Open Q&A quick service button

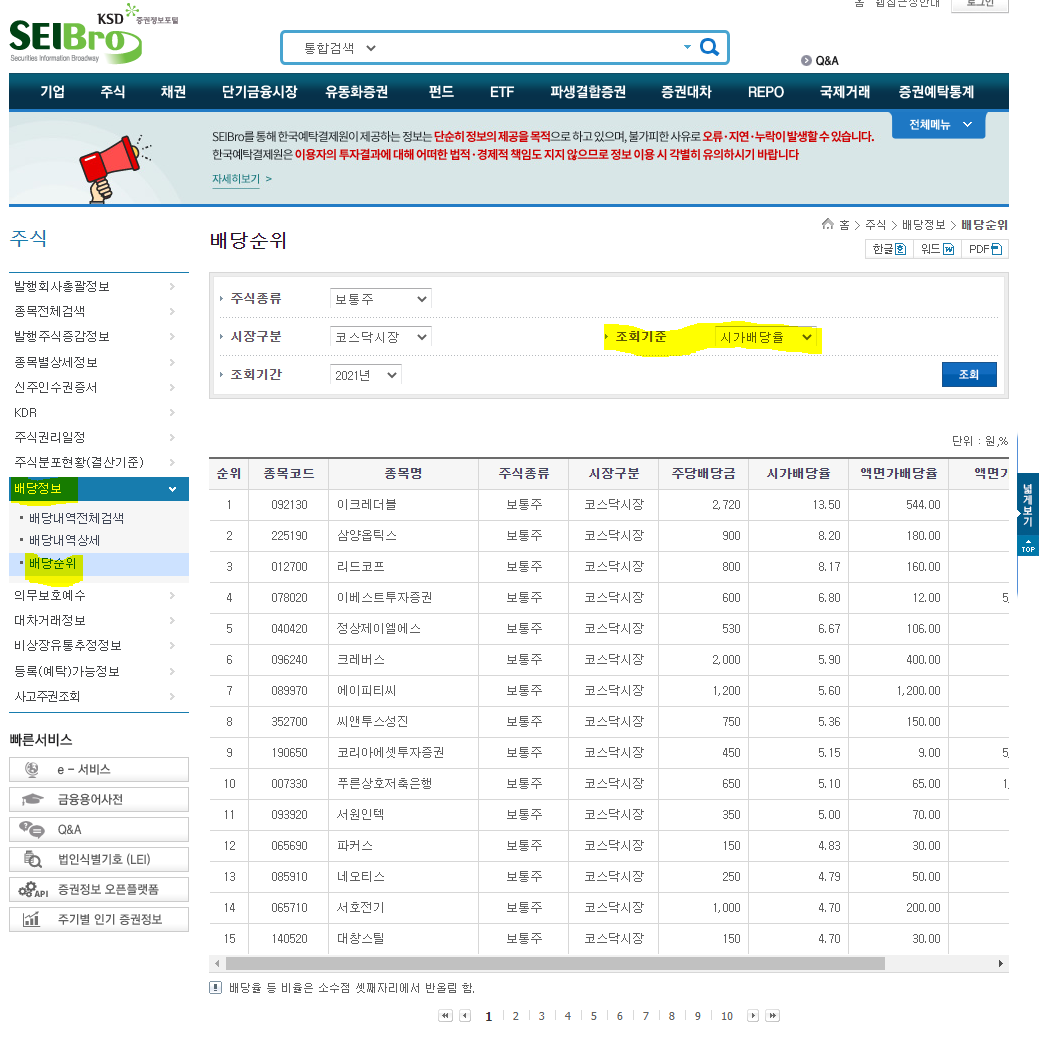point(99,830)
